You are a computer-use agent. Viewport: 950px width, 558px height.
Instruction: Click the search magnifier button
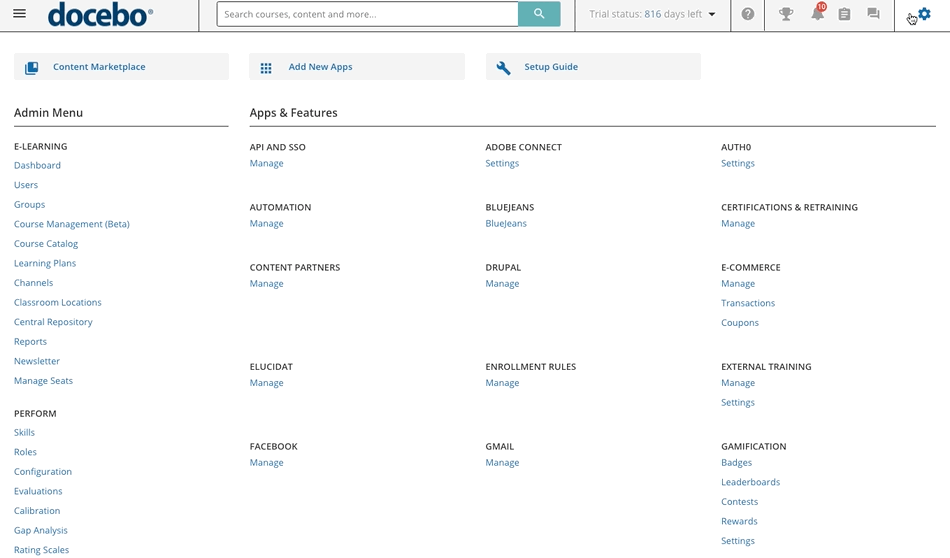pyautogui.click(x=539, y=14)
